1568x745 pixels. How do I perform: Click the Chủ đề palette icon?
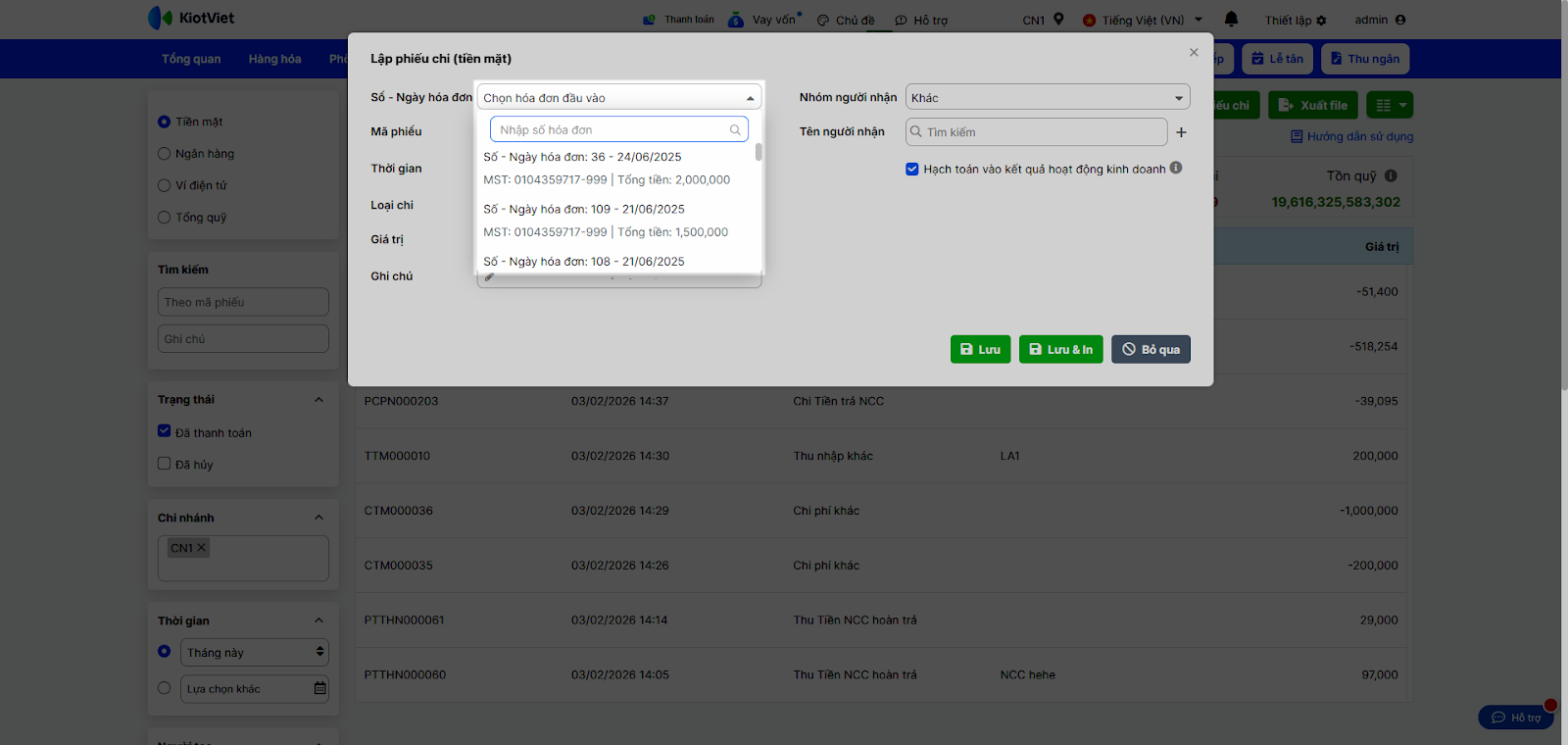click(823, 21)
